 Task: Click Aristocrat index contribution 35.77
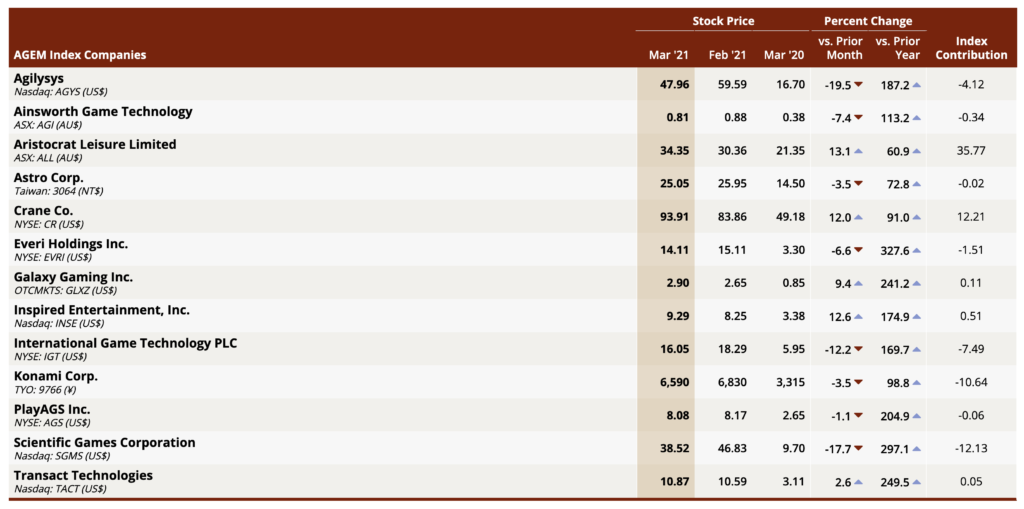click(971, 151)
